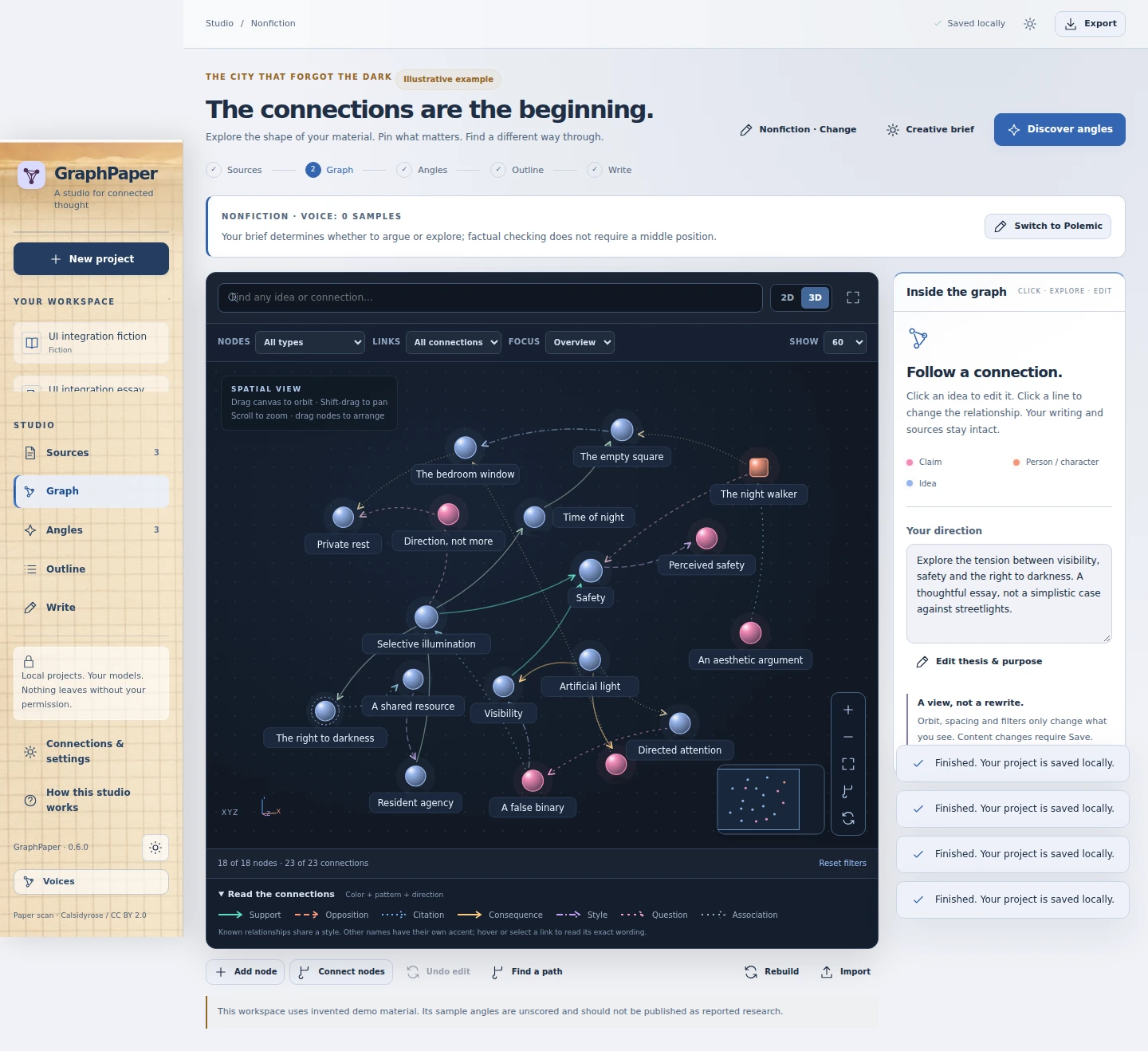The image size is (1148, 1051).
Task: Open the Links All connections dropdown
Action: tap(454, 342)
